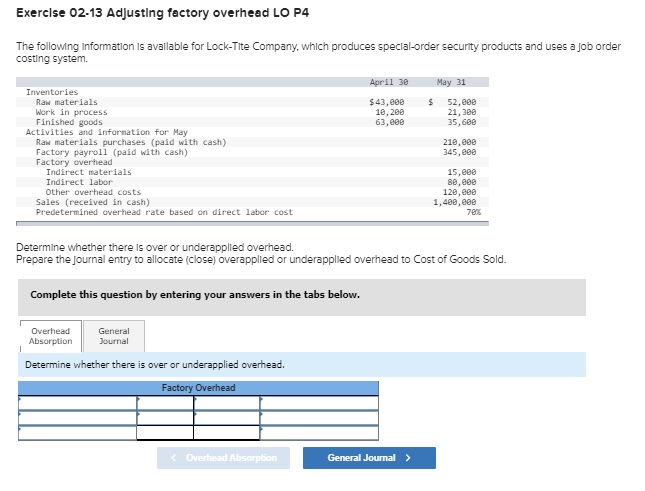Screen dimensions: 645x491
Task: Open third row right label dropdown cell
Action: point(319,433)
